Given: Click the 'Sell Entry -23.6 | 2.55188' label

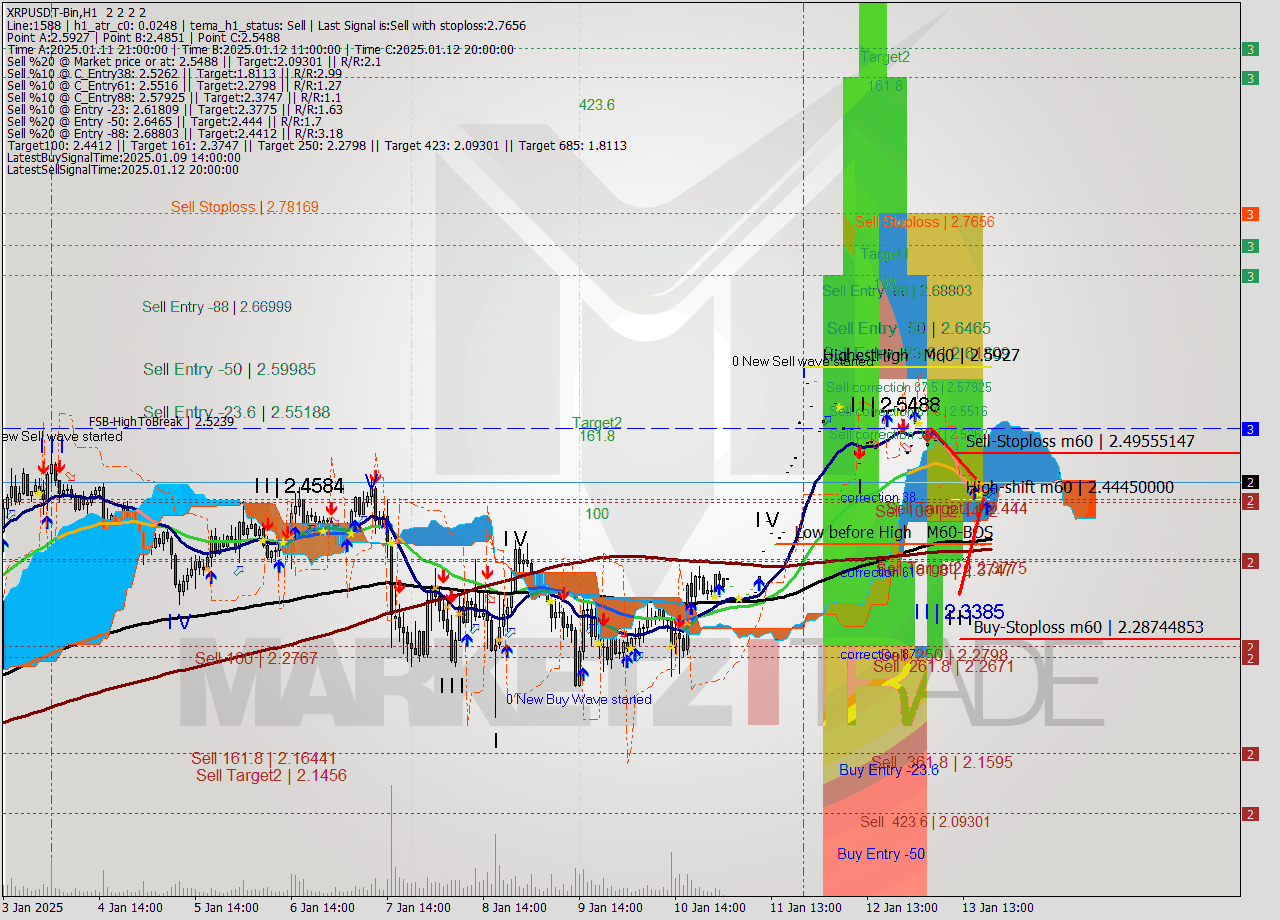Looking at the screenshot, I should 236,412.
